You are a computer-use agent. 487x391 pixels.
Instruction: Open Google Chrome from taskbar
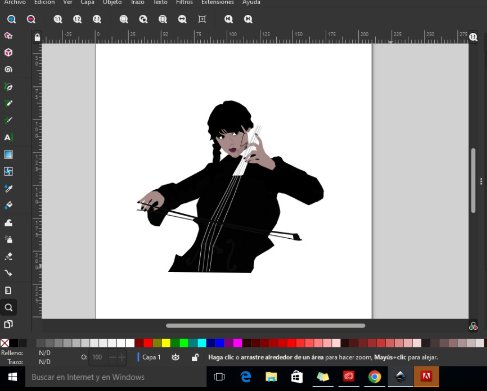coord(374,377)
